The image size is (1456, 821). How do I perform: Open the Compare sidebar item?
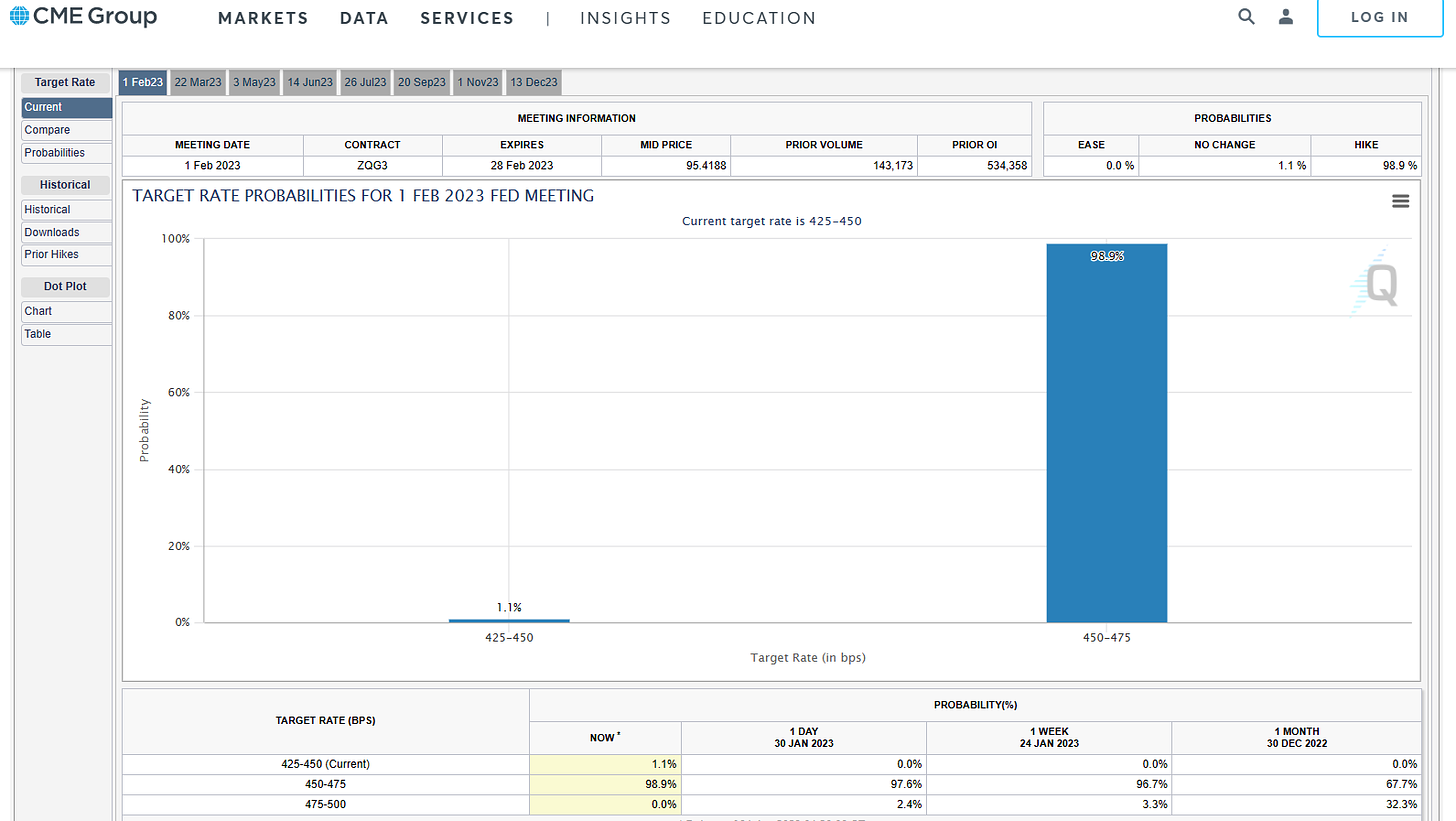click(x=67, y=130)
